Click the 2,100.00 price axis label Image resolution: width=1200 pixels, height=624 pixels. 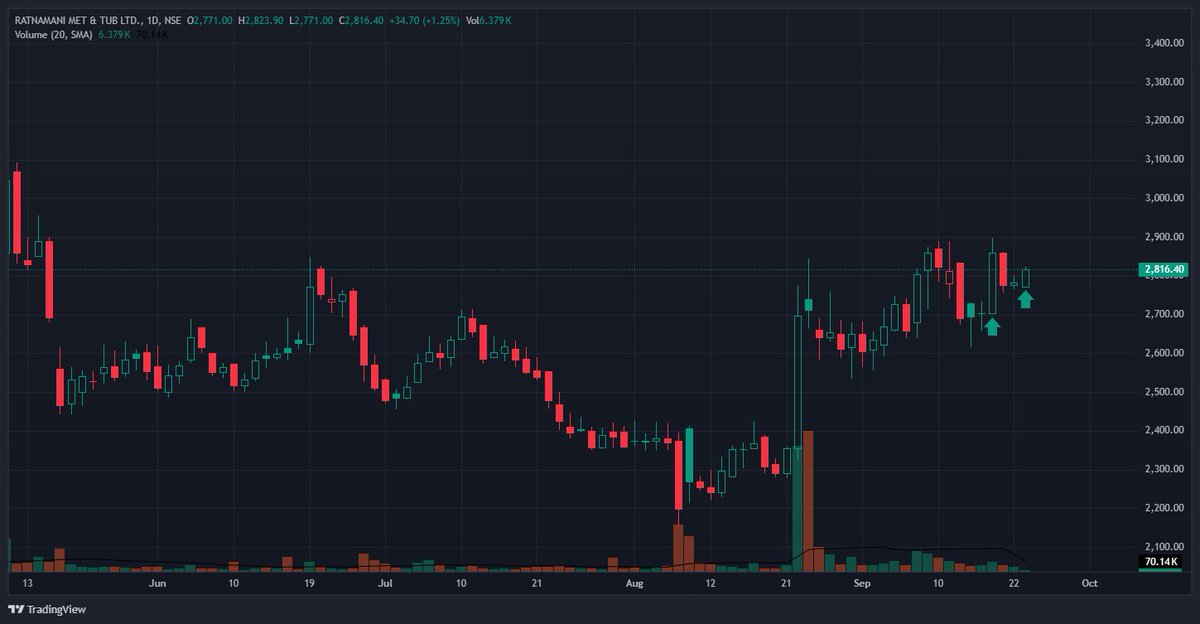tap(1164, 547)
